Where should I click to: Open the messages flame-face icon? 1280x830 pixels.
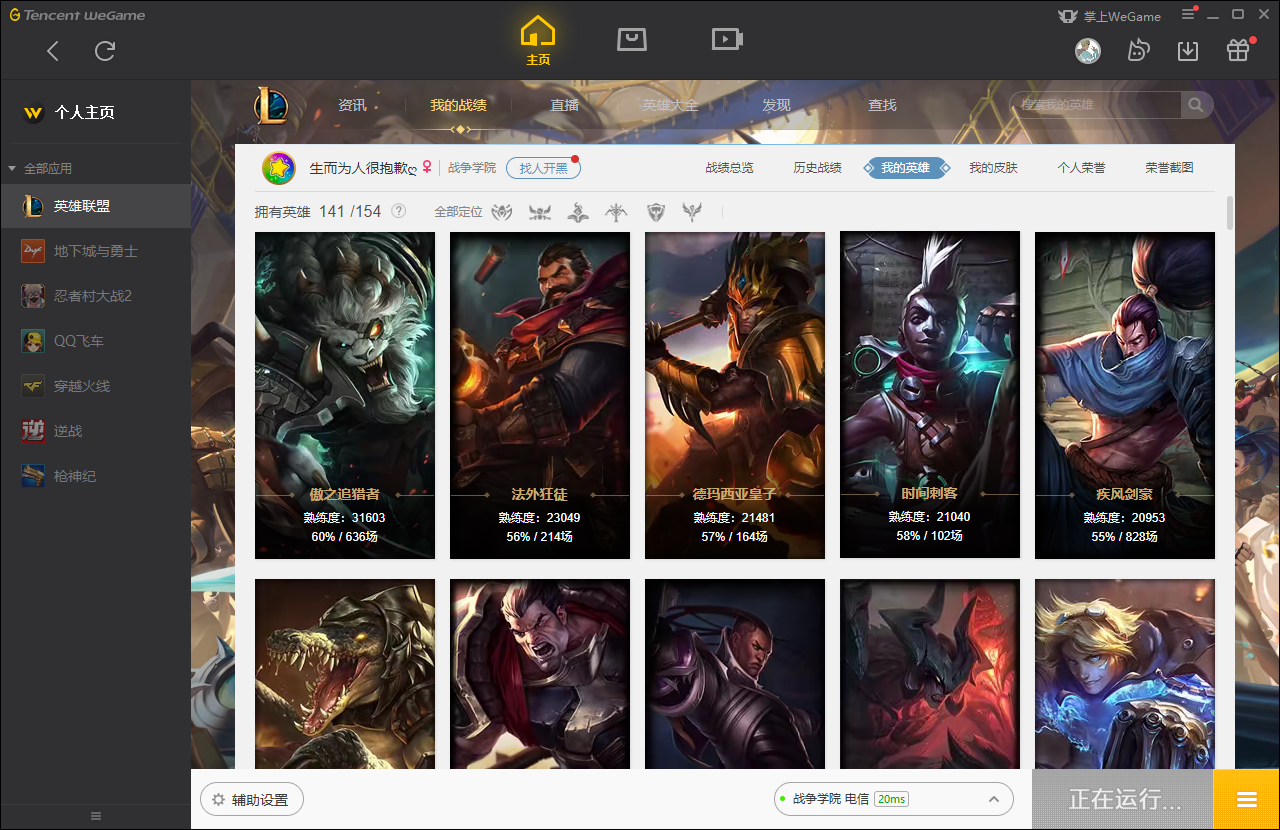click(1138, 50)
